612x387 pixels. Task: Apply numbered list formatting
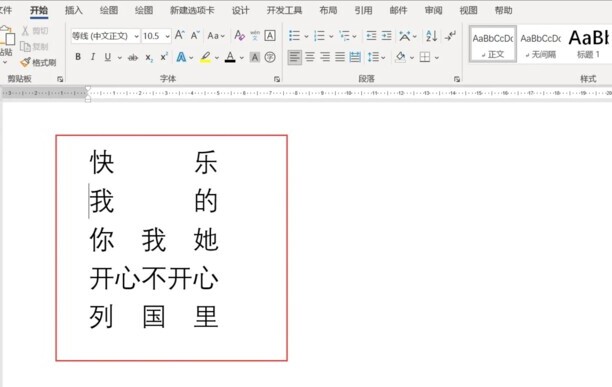(319, 36)
